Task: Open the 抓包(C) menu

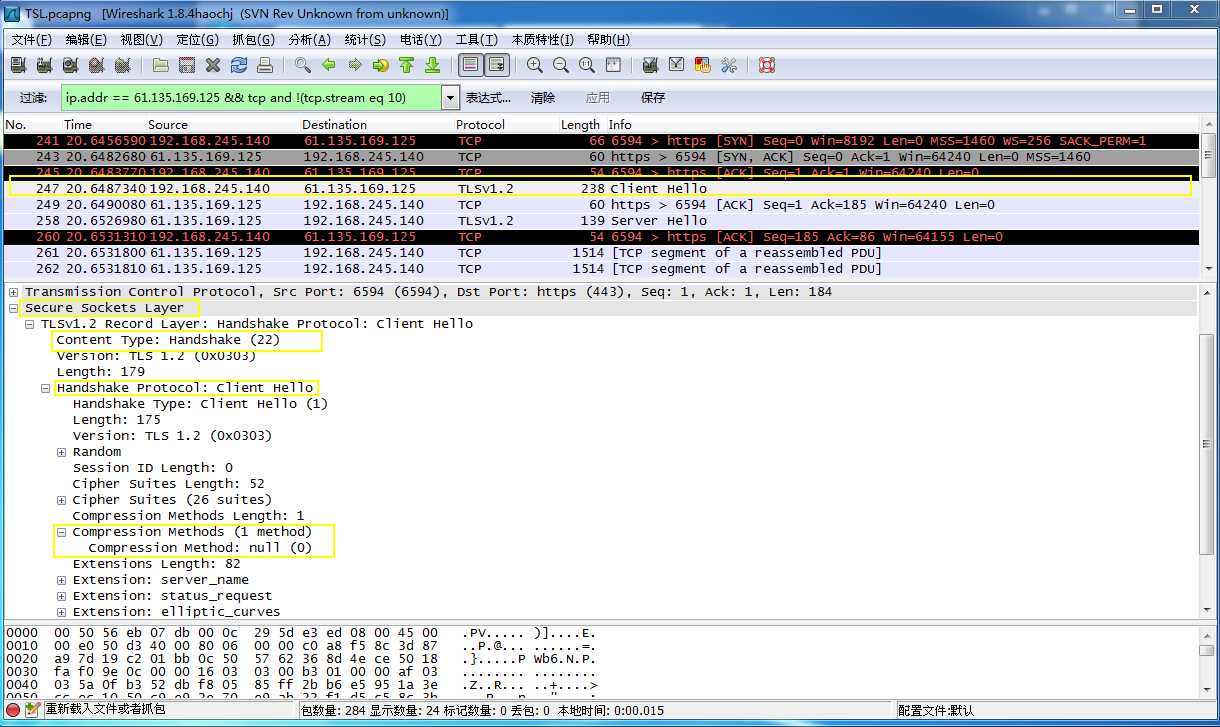Action: click(253, 40)
